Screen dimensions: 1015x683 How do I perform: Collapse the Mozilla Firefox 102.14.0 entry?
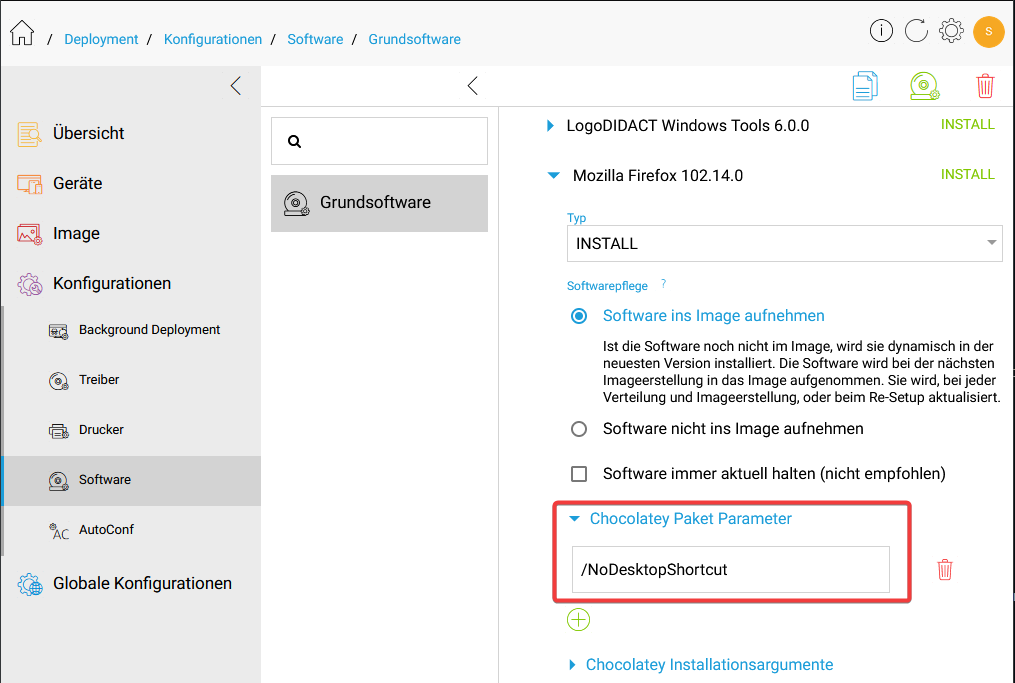(553, 175)
